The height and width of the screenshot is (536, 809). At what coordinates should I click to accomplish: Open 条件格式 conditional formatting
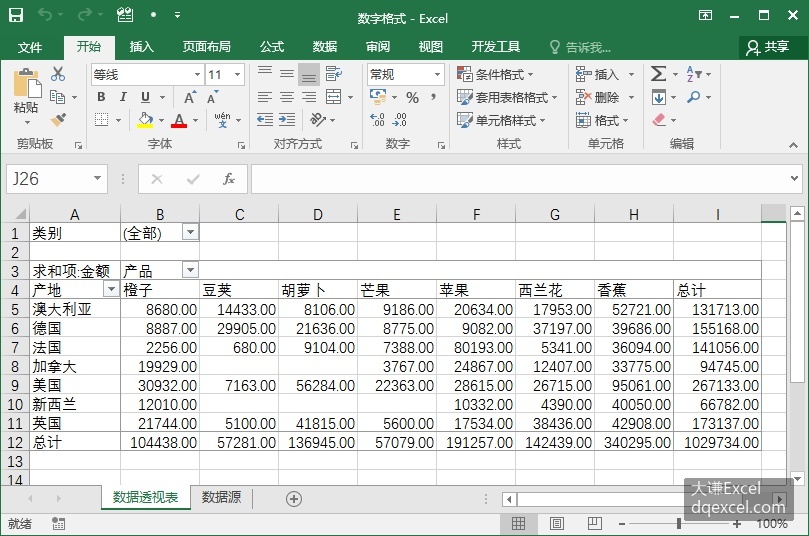pyautogui.click(x=495, y=74)
